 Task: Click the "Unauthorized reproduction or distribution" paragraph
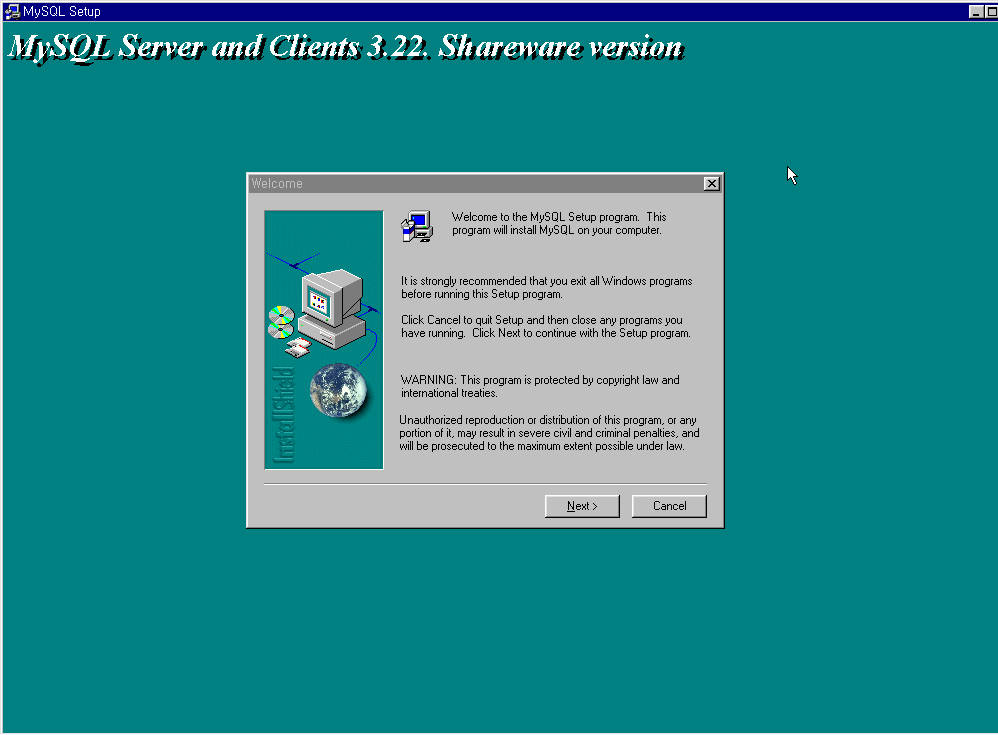click(549, 433)
